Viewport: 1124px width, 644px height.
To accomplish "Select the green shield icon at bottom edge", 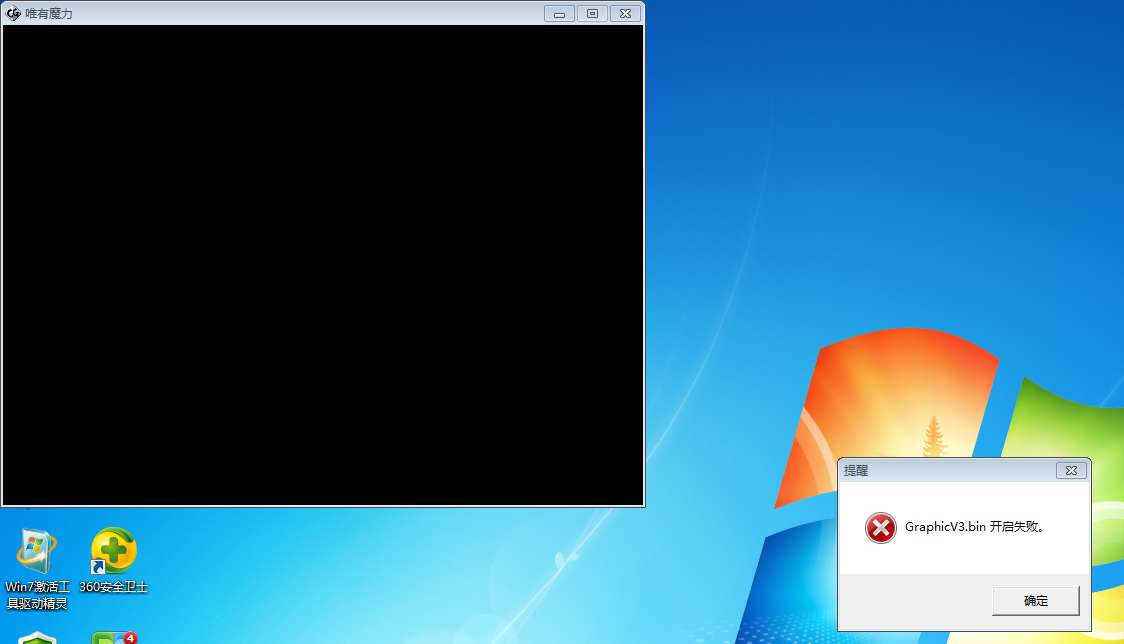I will 37,637.
